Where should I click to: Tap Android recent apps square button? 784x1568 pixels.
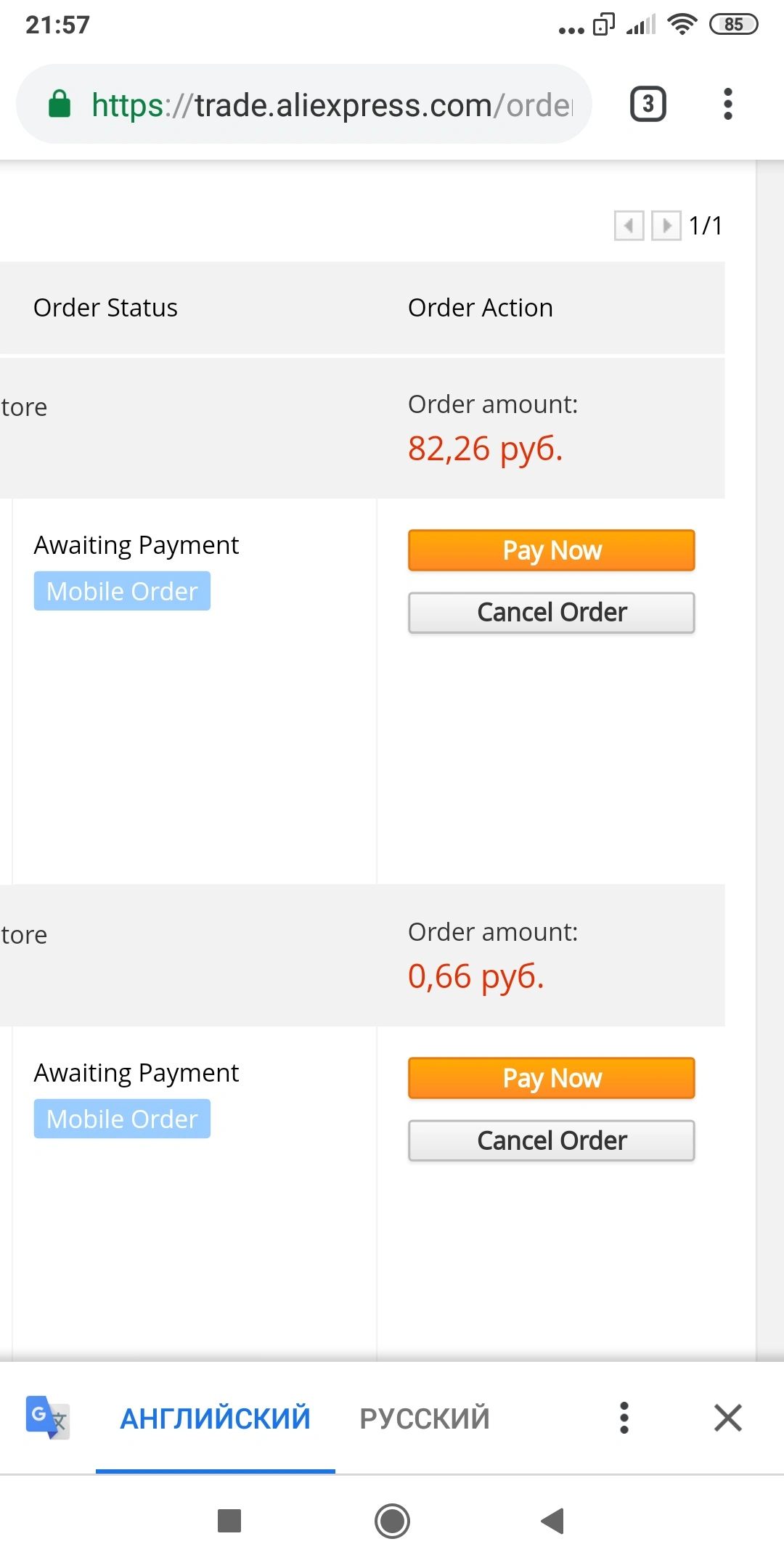[229, 1520]
